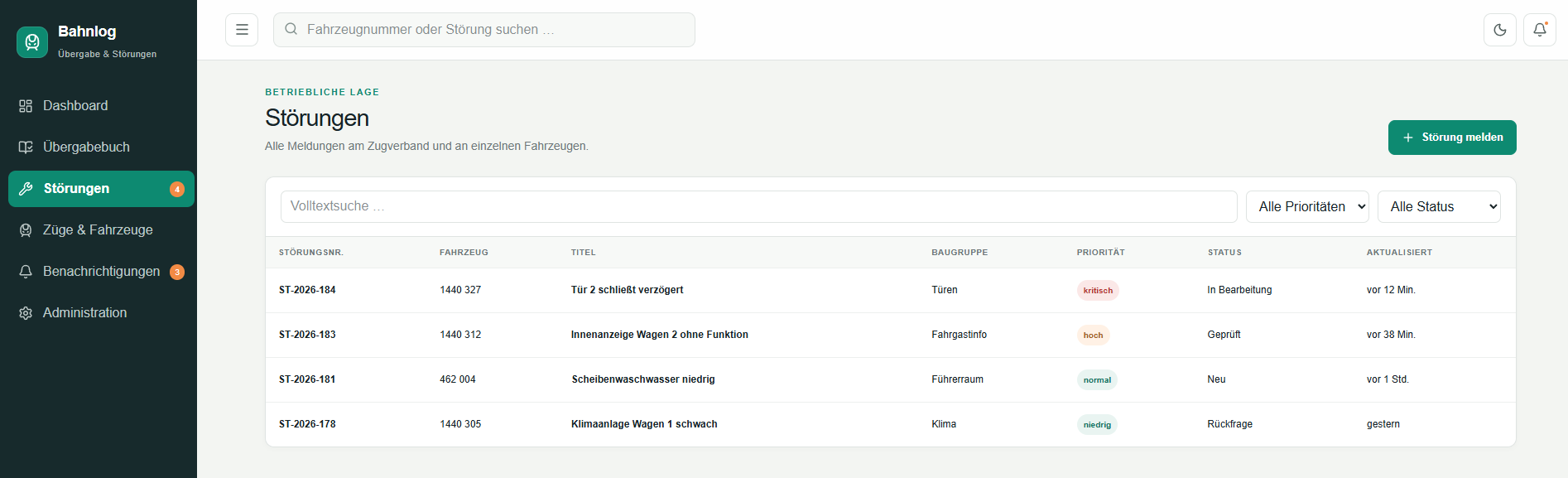Click the niedrig priority badge
This screenshot has width=1568, height=478.
(1097, 425)
